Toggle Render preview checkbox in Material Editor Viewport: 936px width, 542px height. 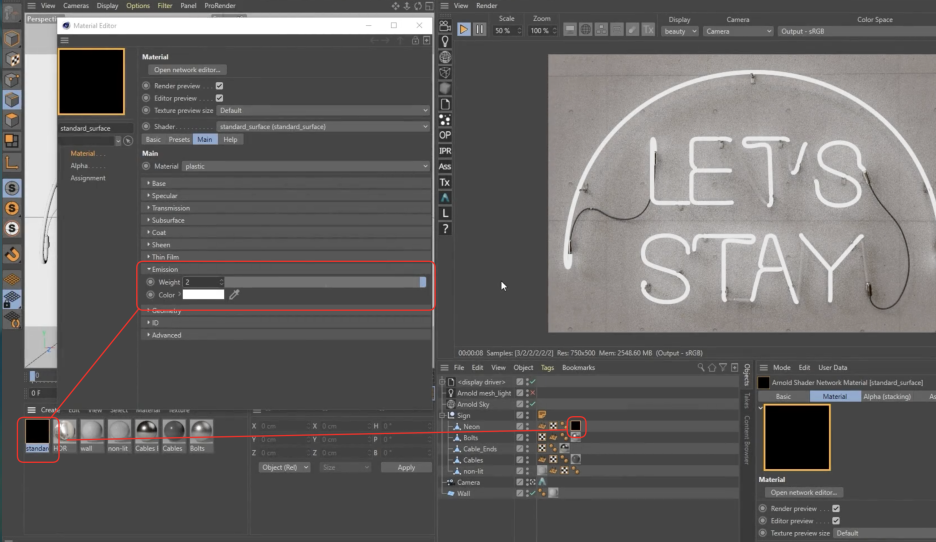[219, 86]
